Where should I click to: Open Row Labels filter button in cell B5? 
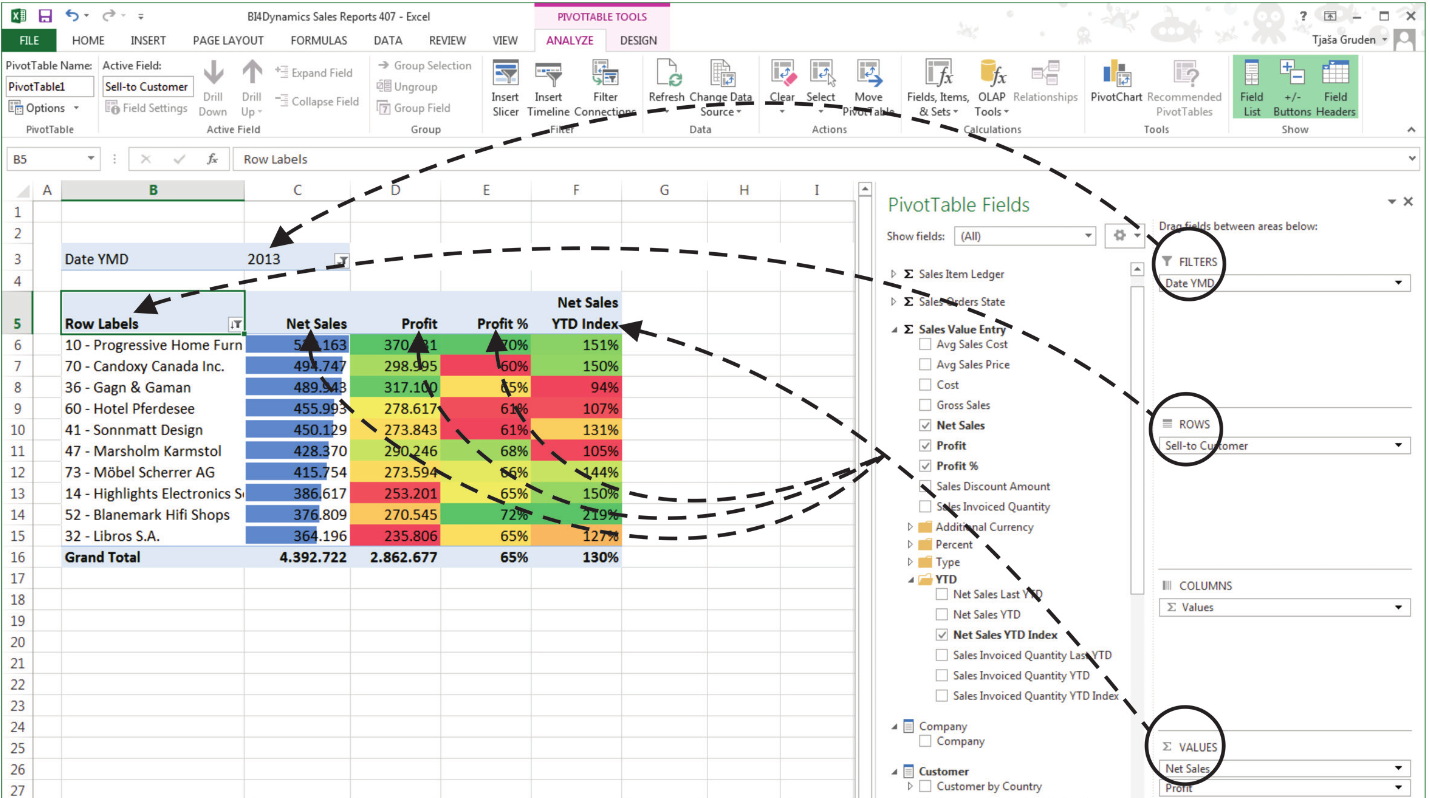pyautogui.click(x=235, y=324)
